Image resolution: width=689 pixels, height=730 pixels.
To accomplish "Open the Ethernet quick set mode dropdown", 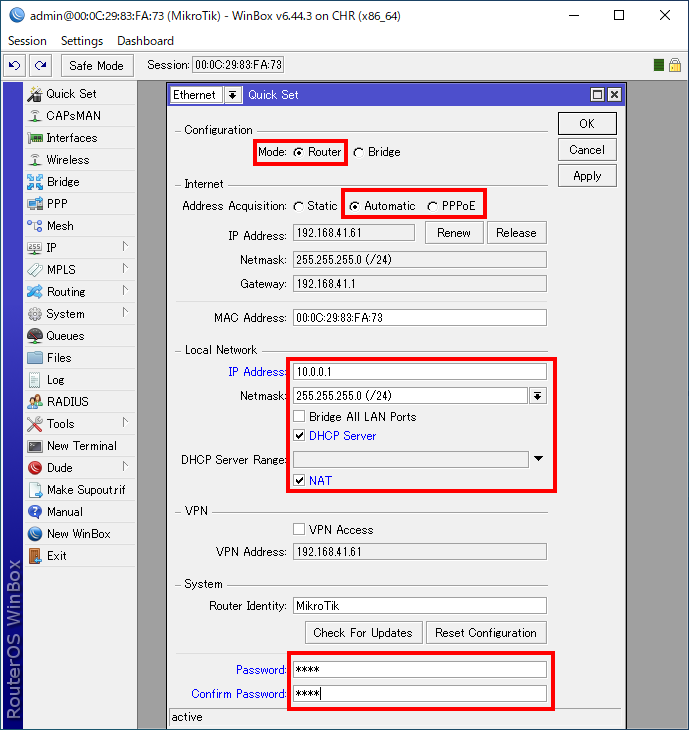I will pos(232,95).
